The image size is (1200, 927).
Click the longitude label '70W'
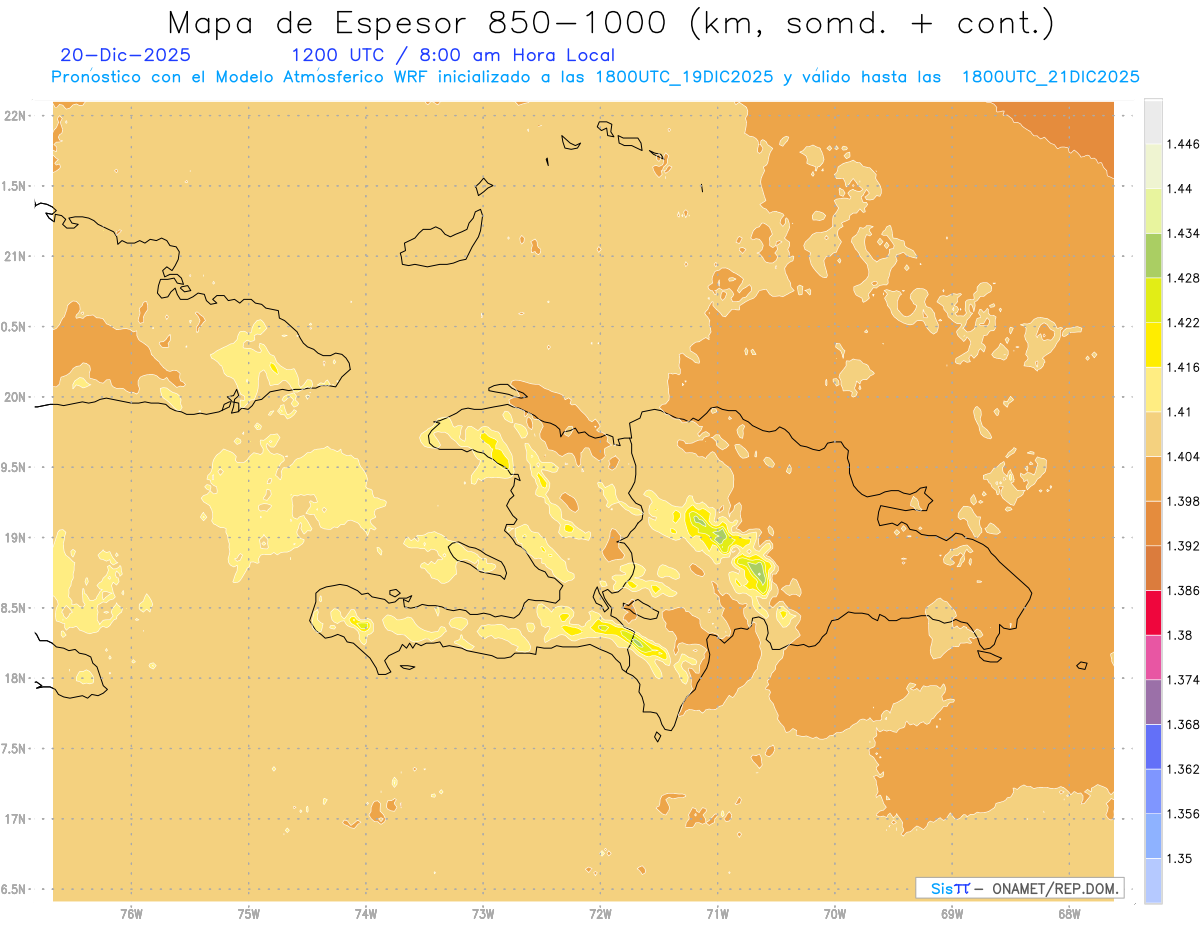tap(835, 914)
